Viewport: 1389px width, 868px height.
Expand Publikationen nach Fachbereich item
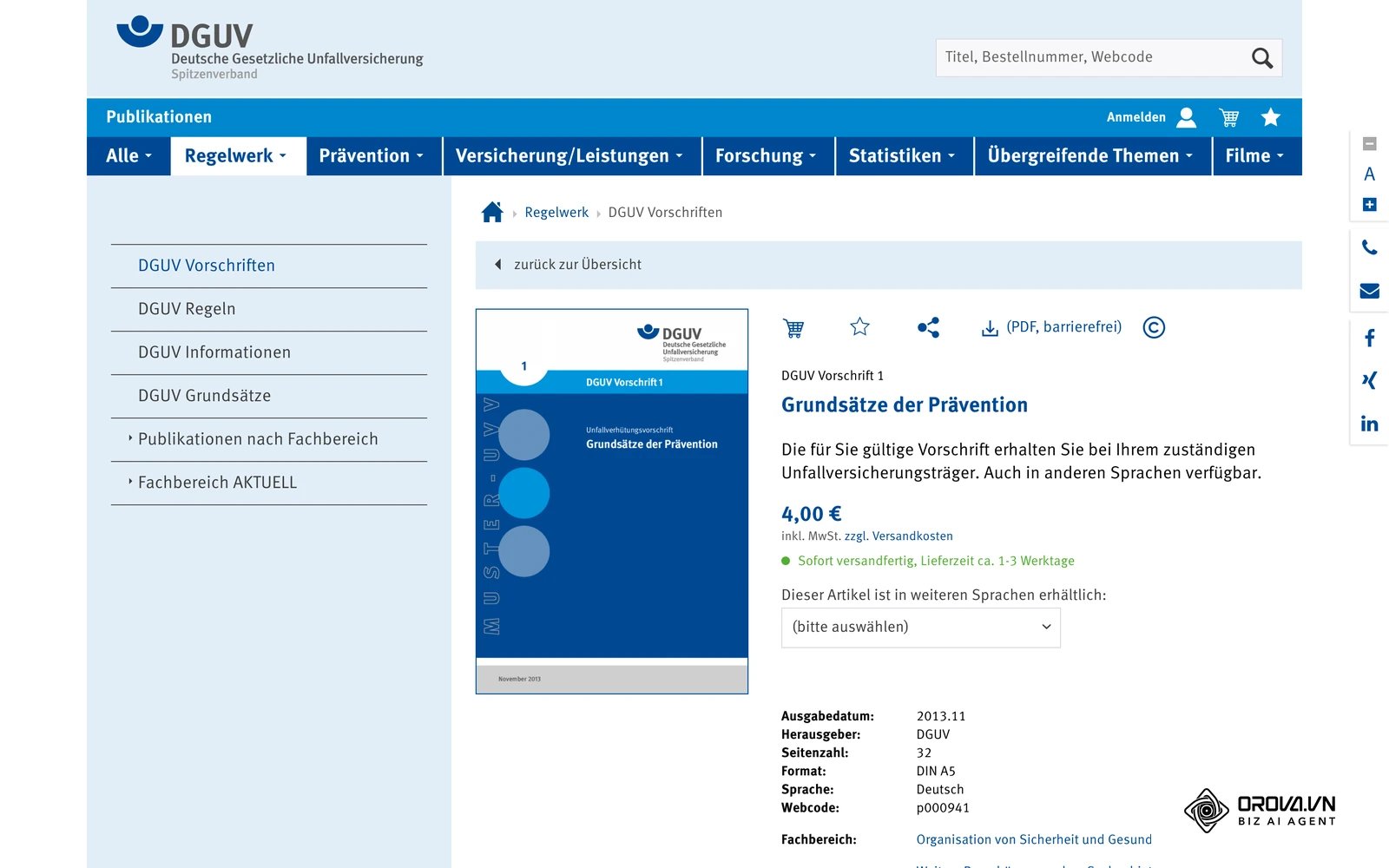coord(269,439)
